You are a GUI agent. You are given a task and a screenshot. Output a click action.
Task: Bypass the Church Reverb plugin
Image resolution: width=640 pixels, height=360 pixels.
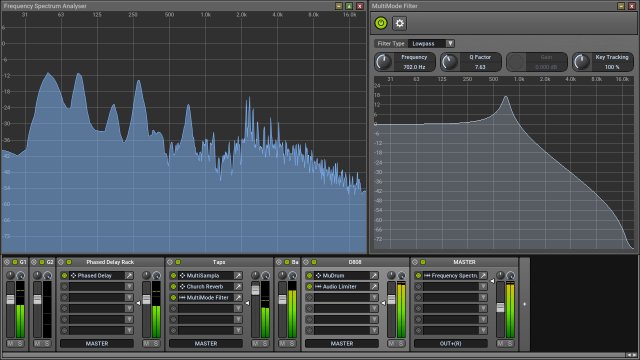173,287
